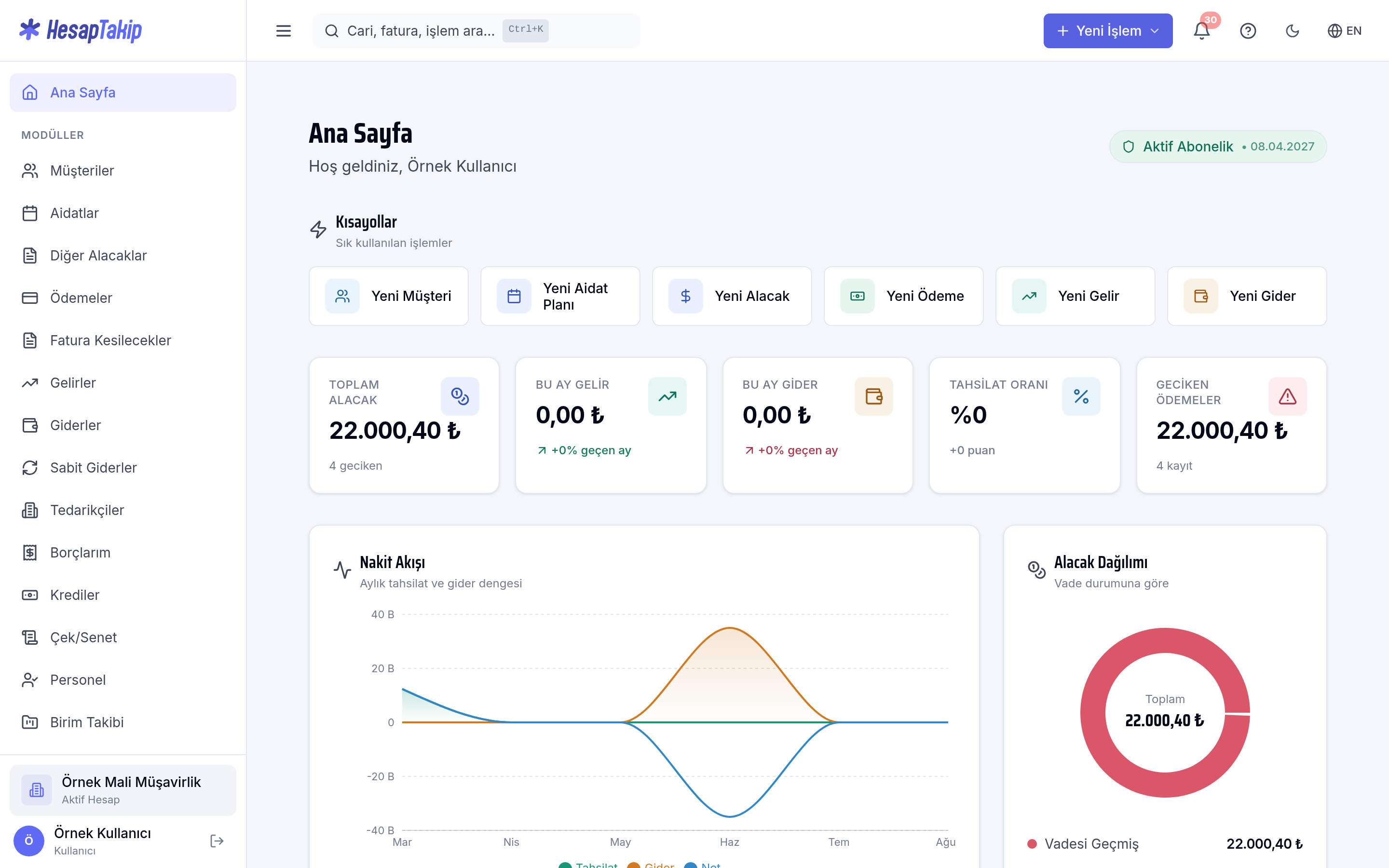Select the Örnek Mali Müşavirlik account card
The image size is (1389, 868).
coord(123,790)
